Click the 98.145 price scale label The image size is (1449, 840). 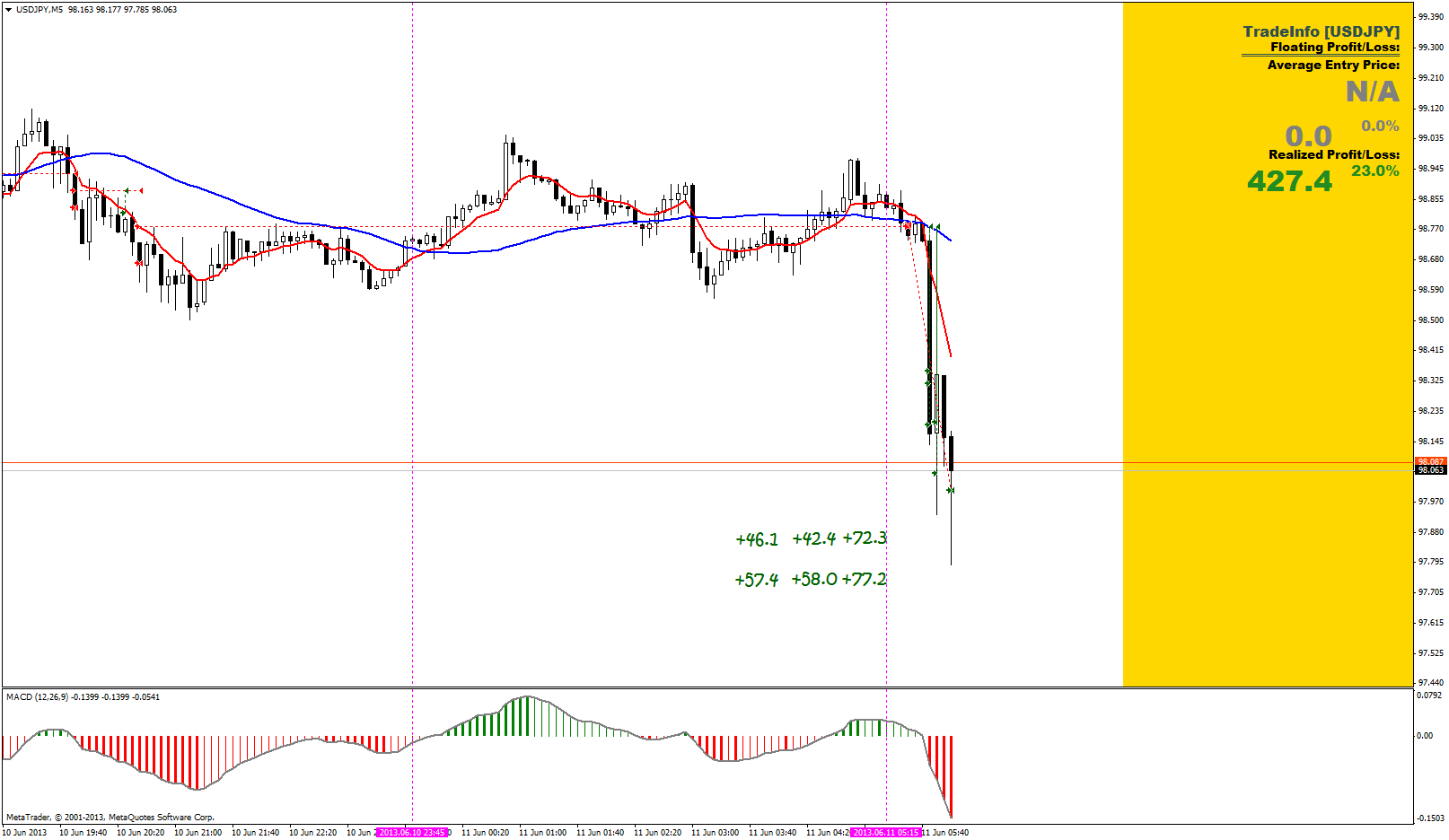[1431, 442]
